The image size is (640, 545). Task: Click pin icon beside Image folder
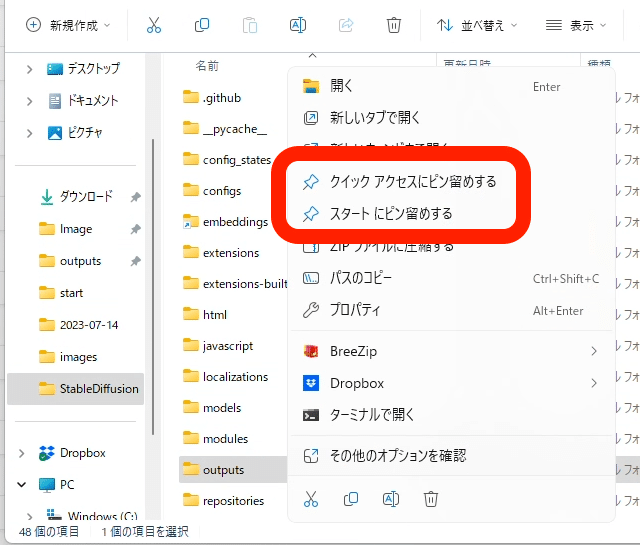coord(136,229)
